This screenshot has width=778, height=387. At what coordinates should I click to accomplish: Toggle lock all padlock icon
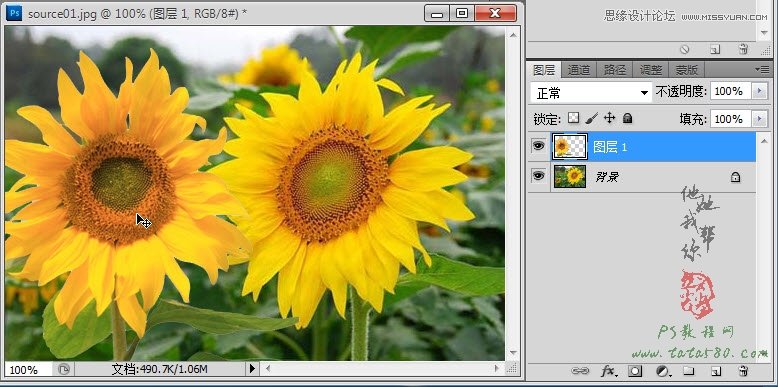pyautogui.click(x=628, y=118)
